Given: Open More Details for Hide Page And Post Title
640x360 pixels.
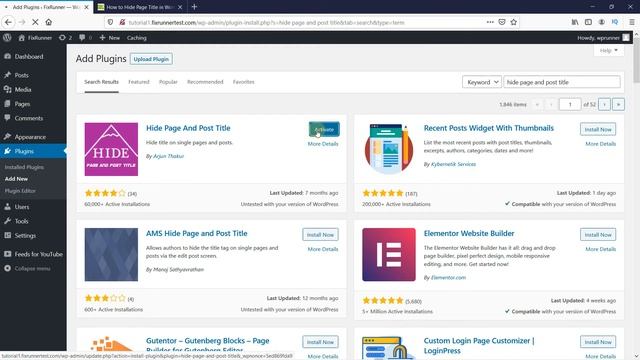Looking at the screenshot, I should [x=323, y=144].
